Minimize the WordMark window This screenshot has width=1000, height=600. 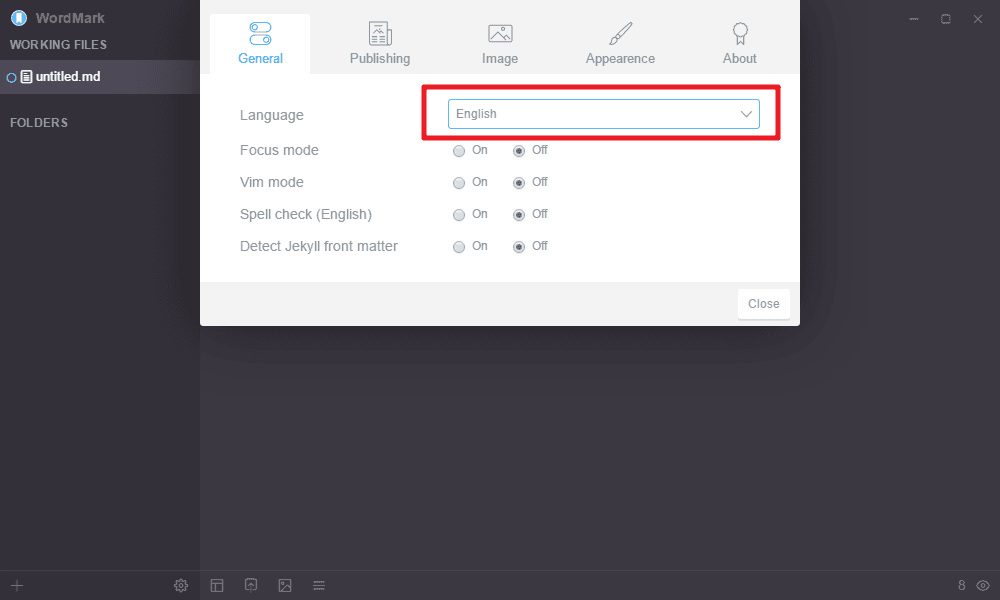pyautogui.click(x=914, y=19)
